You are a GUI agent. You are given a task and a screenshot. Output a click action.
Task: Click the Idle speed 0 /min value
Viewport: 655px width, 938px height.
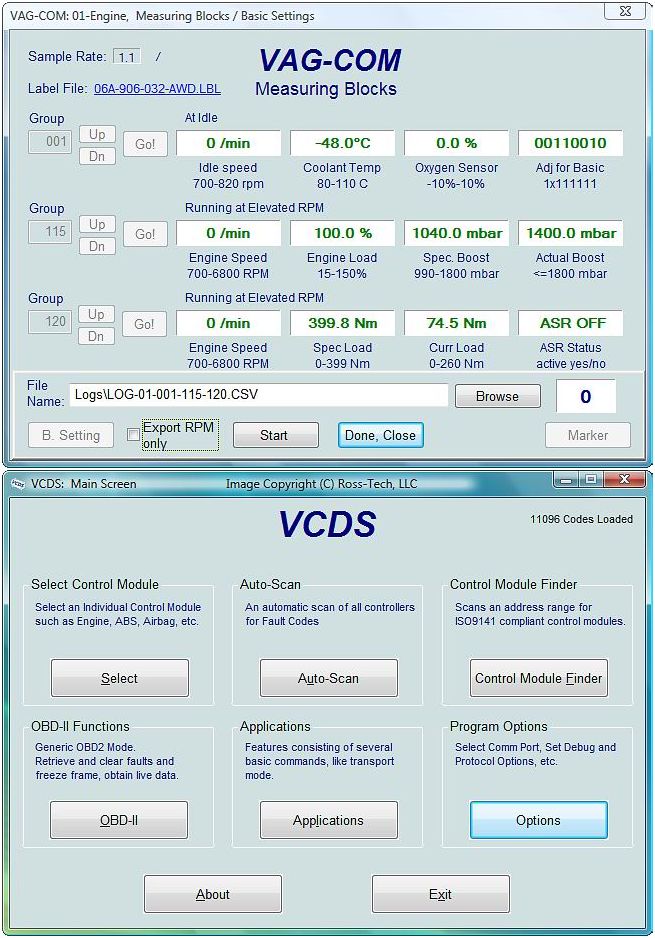click(228, 143)
